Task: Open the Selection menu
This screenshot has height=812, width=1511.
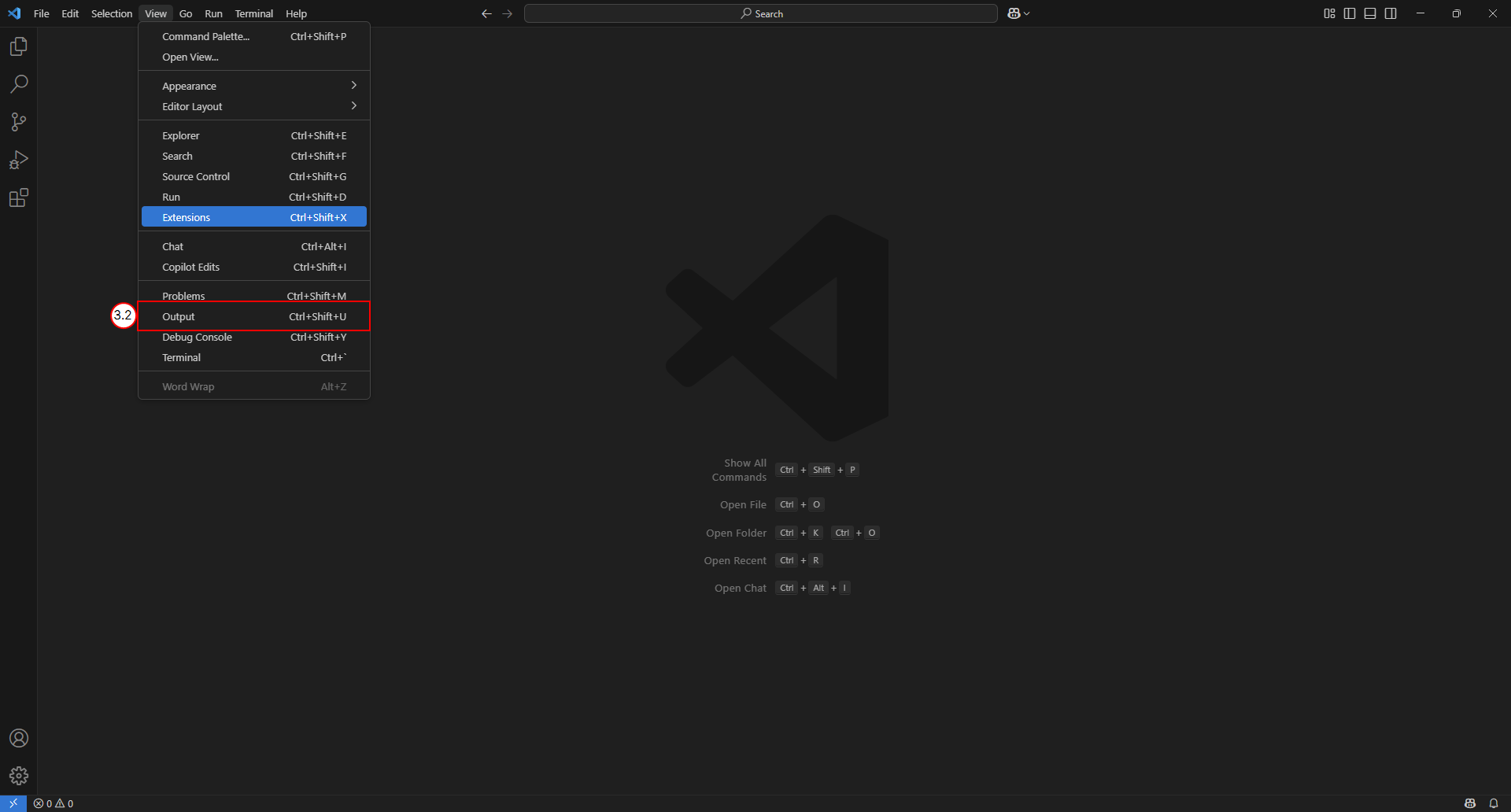Action: [112, 13]
